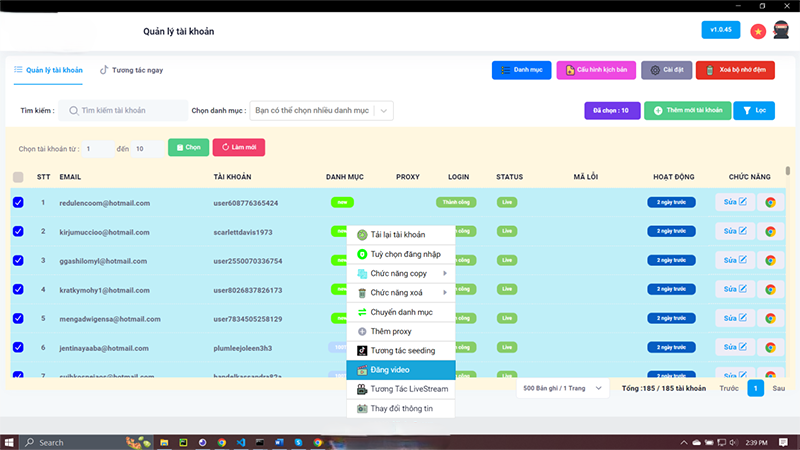Expand the Chọn danh mục dropdown

320,111
